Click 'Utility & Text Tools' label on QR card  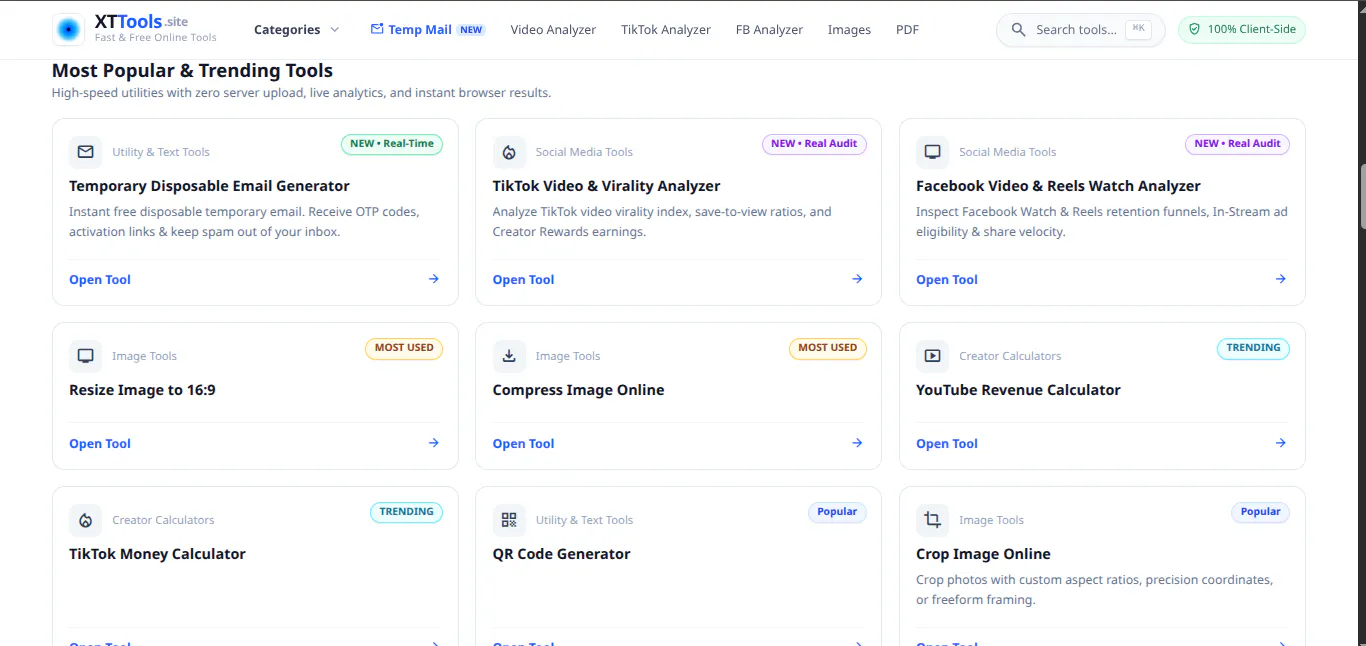click(584, 520)
